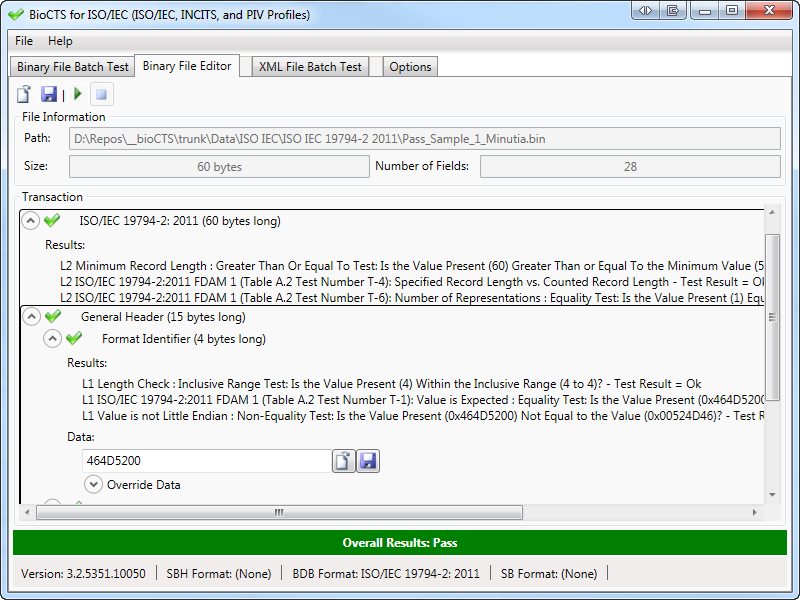The width and height of the screenshot is (800, 600).
Task: Collapse the General Header section
Action: click(30, 317)
